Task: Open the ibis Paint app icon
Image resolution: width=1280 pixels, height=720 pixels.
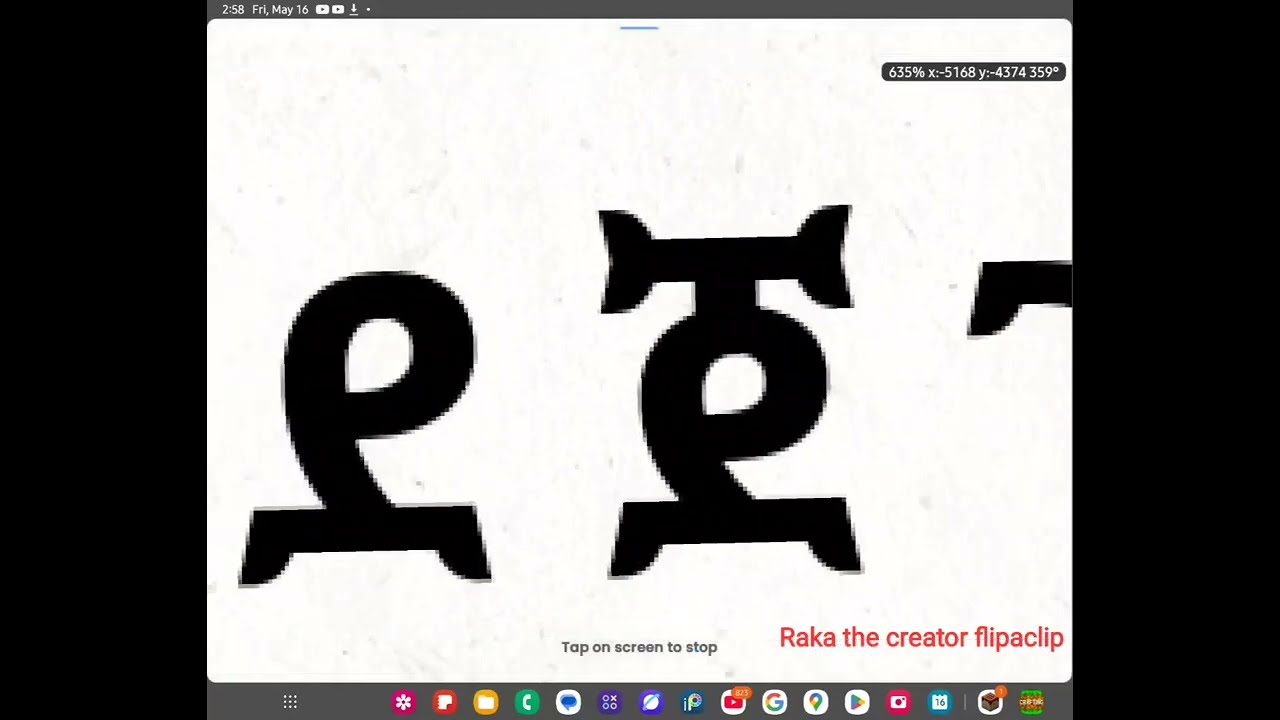Action: coord(692,703)
